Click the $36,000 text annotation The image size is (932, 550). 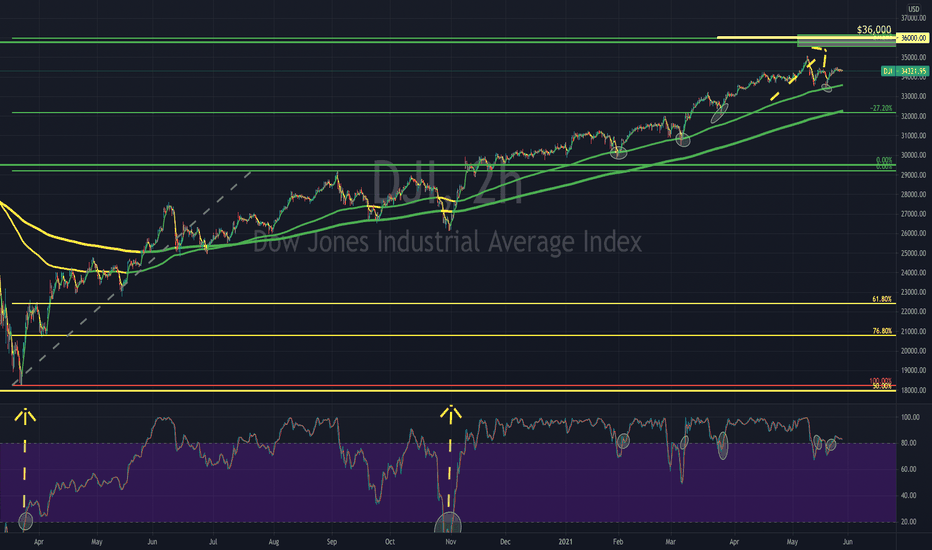click(874, 29)
